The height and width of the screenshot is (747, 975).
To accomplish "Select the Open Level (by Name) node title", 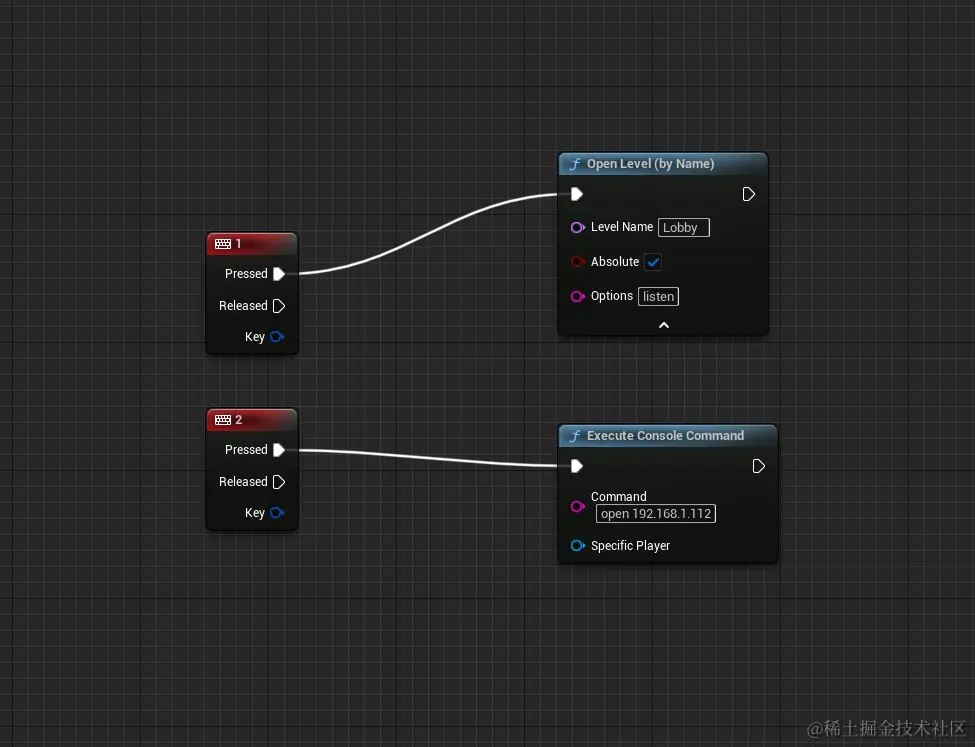I will (650, 164).
